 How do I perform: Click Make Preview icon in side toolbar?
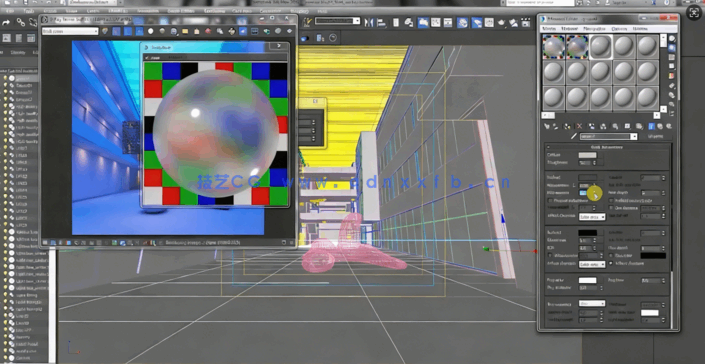(x=672, y=85)
